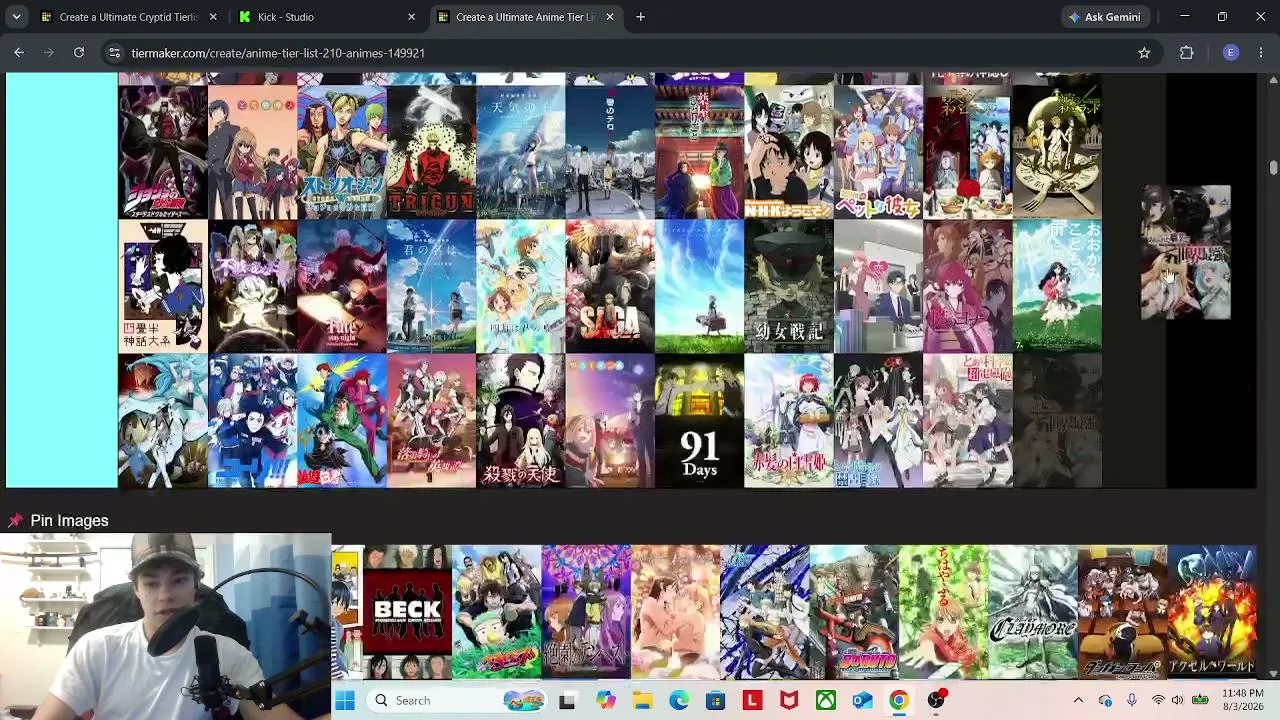Open Microsoft Edge from the taskbar
This screenshot has height=720, width=1280.
point(679,701)
